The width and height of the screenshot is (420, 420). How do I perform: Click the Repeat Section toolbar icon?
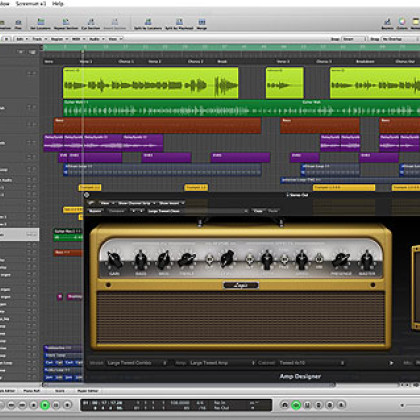coord(66,24)
